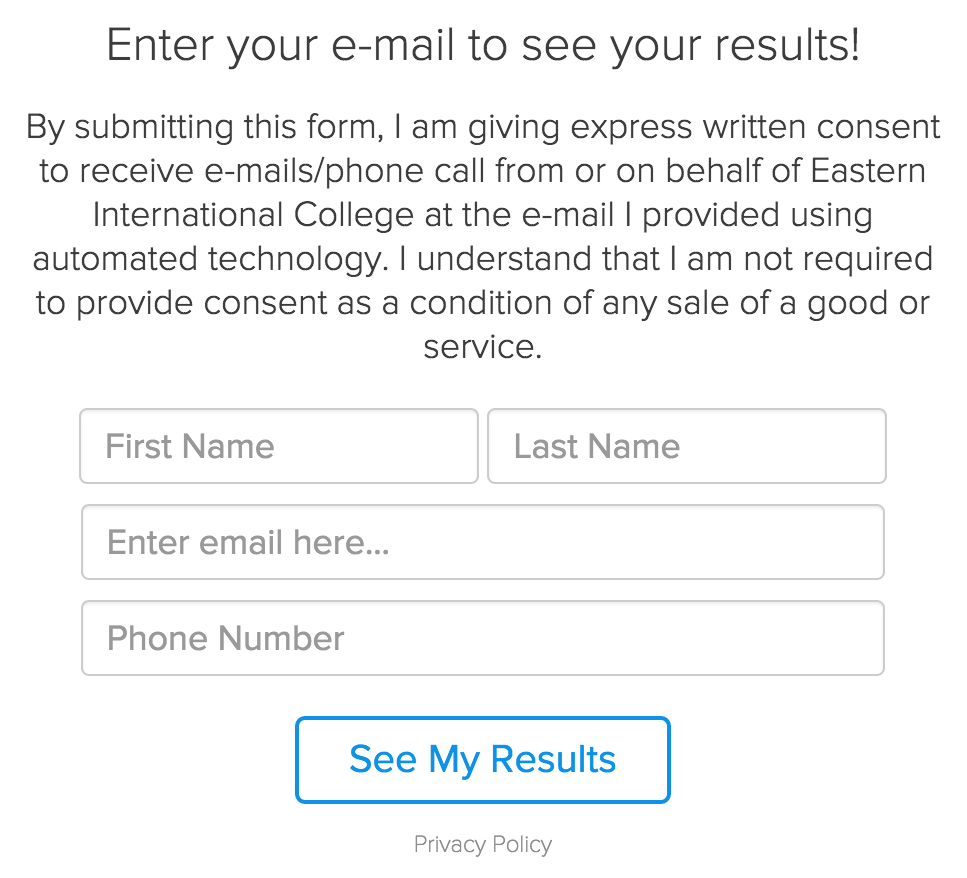Click into the Phone Number field
Screen dimensions: 967x878
tap(482, 638)
